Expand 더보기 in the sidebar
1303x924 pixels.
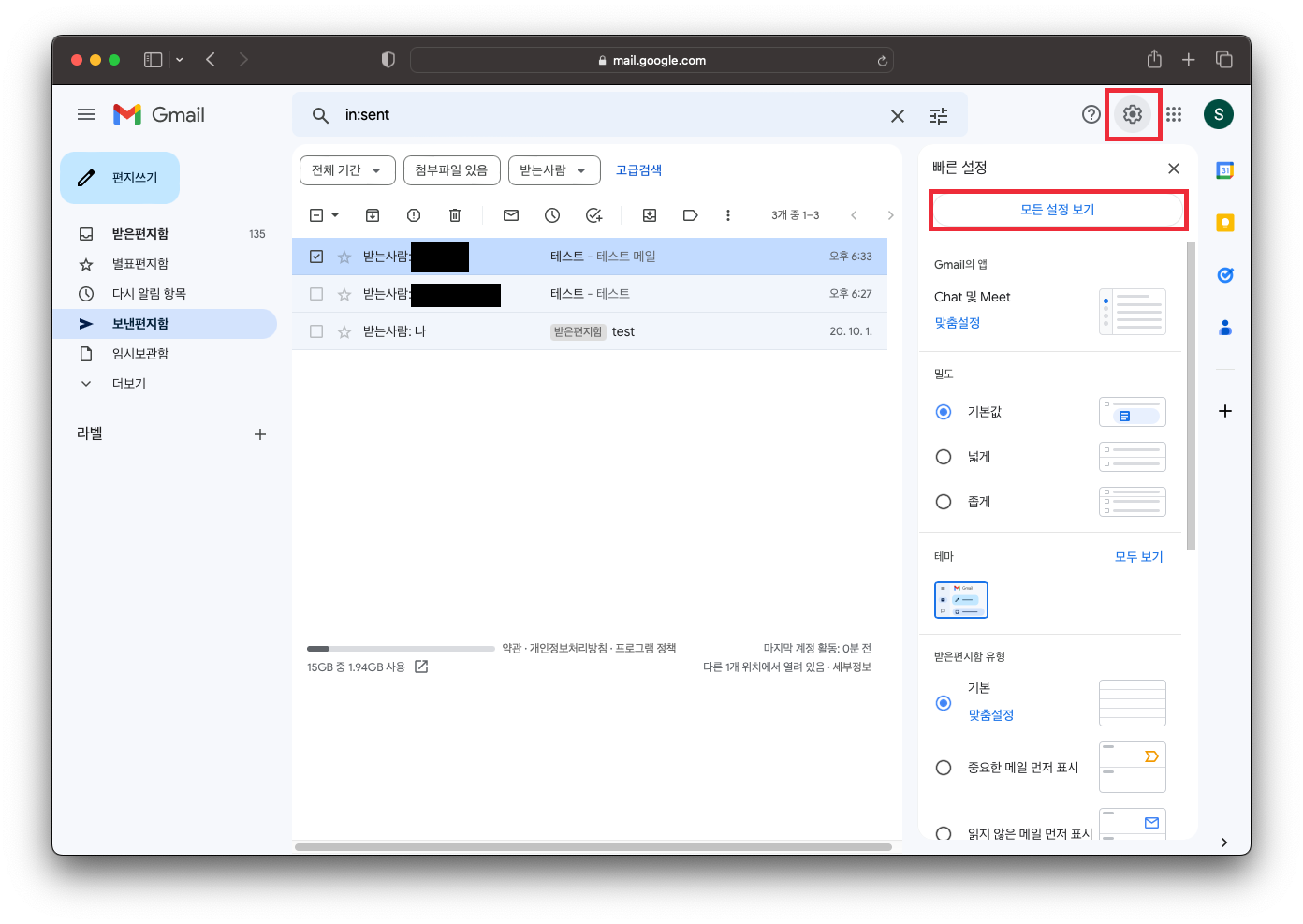pyautogui.click(x=128, y=384)
